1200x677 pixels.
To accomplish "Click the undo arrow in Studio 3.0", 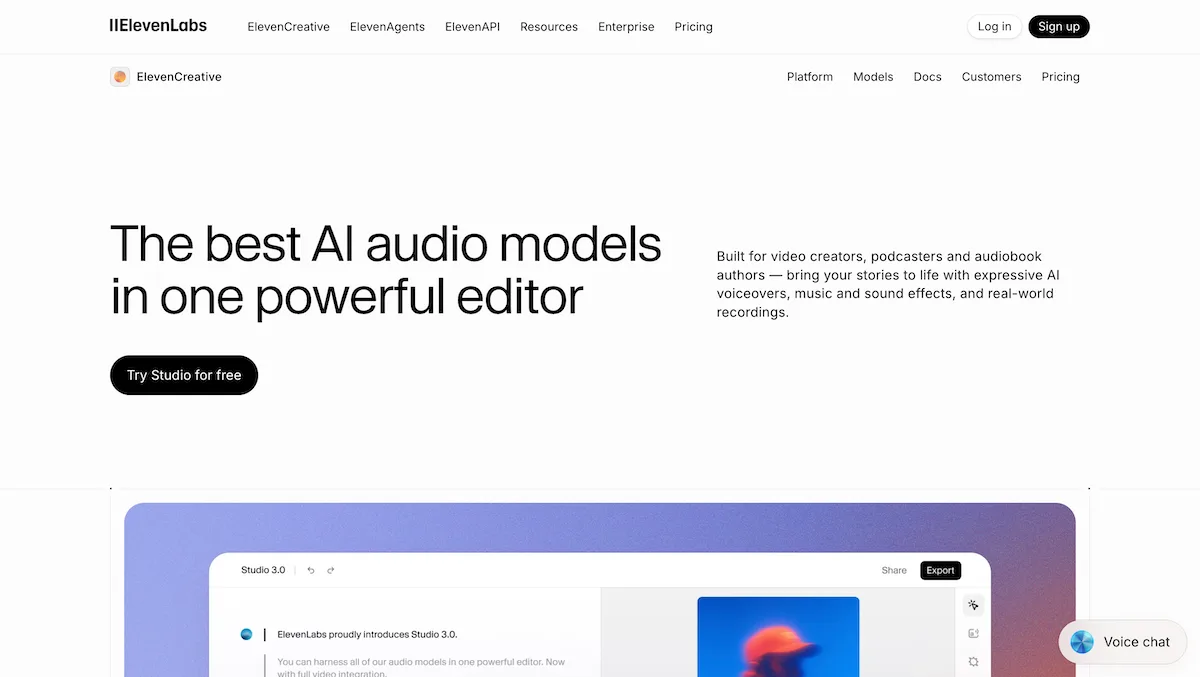I will (311, 570).
